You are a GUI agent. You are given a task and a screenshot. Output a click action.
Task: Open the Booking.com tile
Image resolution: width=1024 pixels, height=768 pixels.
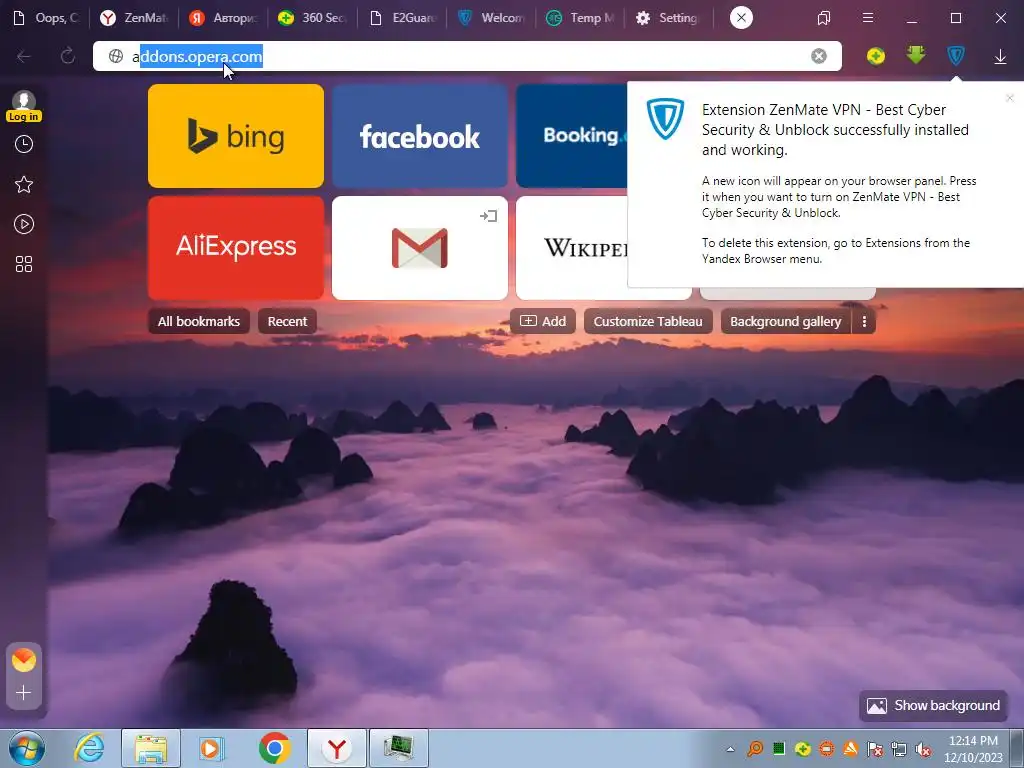point(571,136)
